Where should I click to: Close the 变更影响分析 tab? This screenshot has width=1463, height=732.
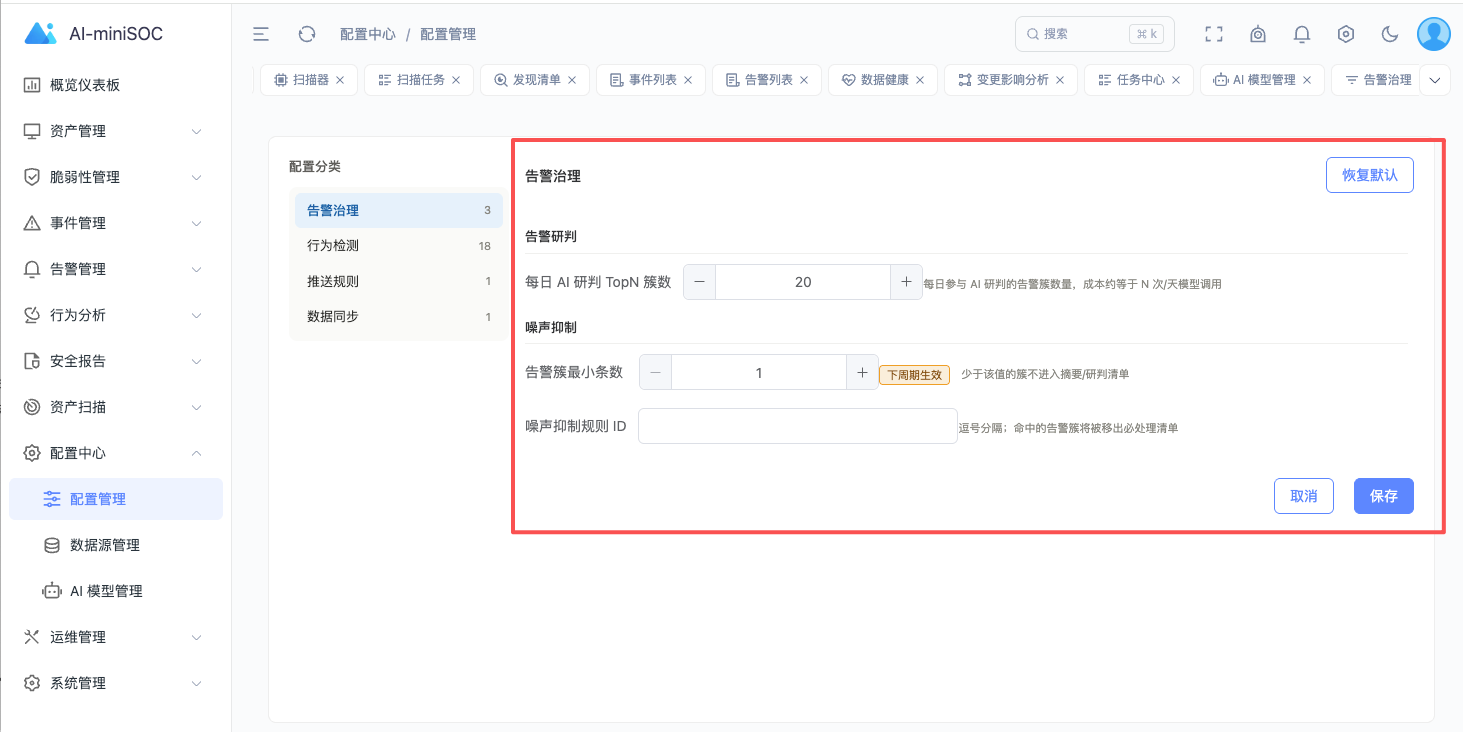point(1060,80)
